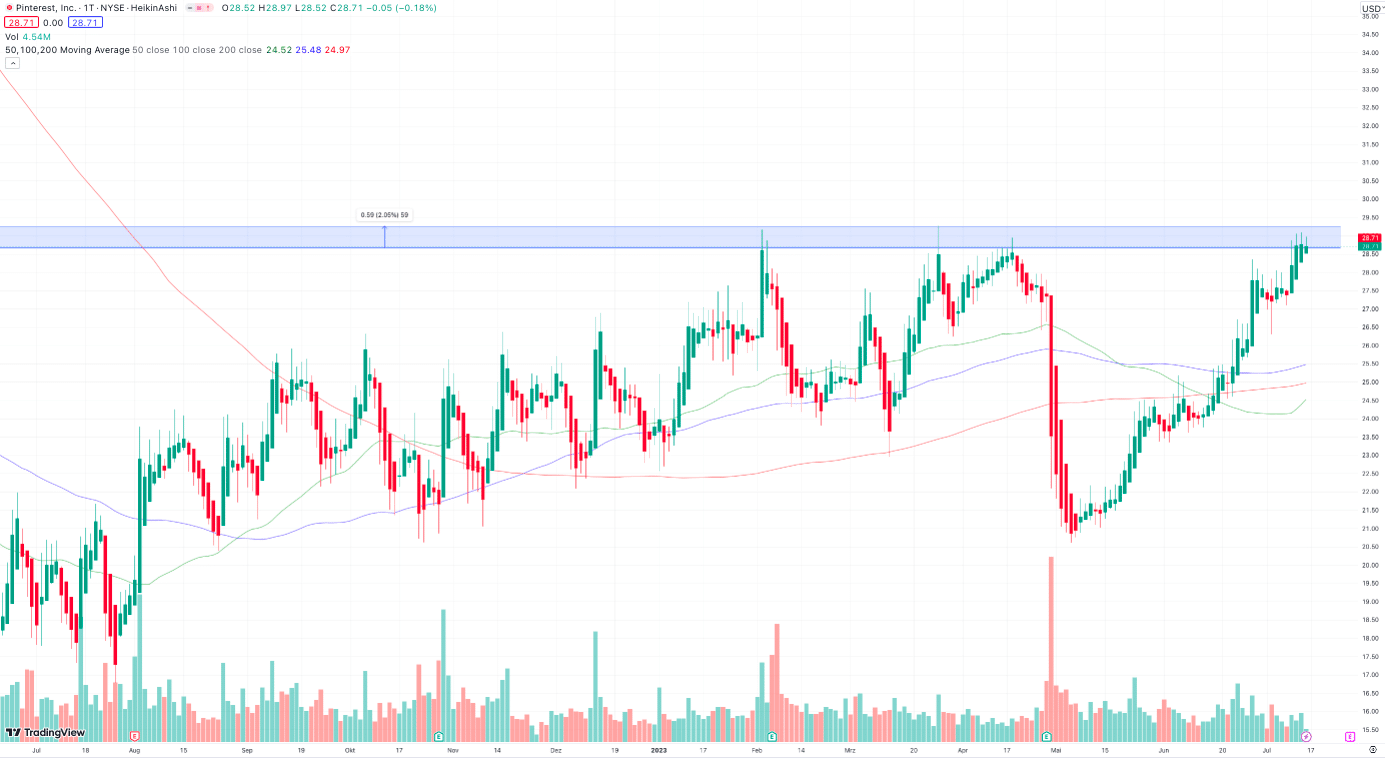Click the Vol value 4.54M
Screen dimensions: 1385x761
point(35,36)
